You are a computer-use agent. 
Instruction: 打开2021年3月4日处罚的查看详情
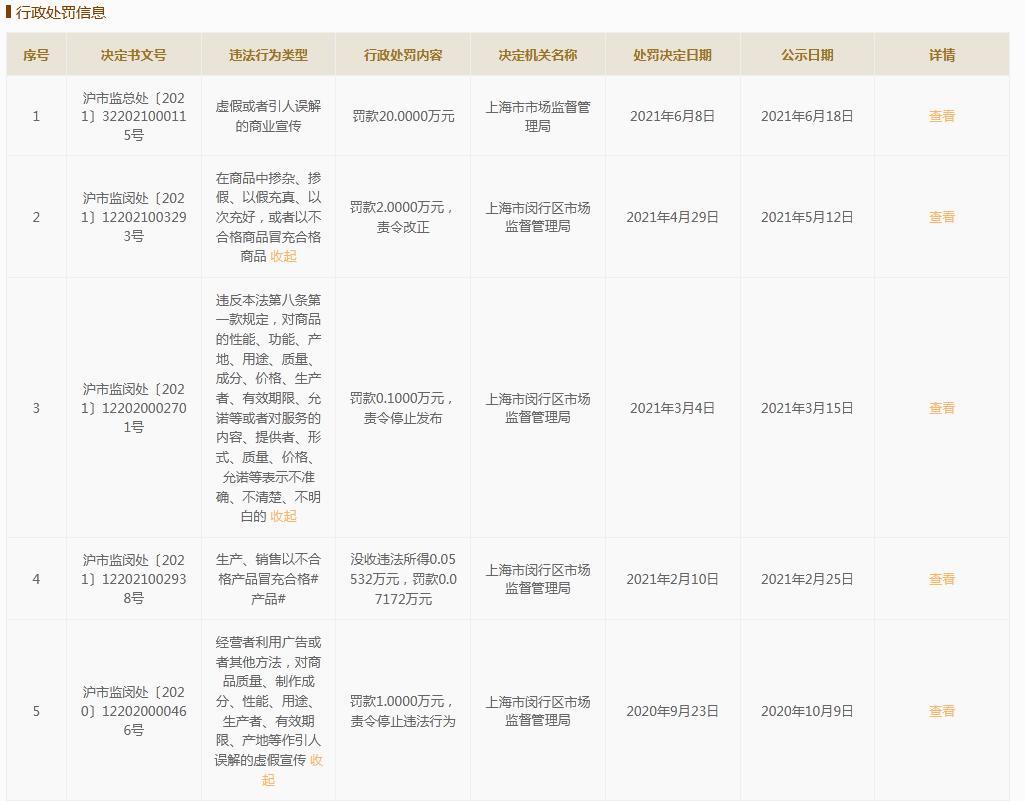pyautogui.click(x=941, y=408)
